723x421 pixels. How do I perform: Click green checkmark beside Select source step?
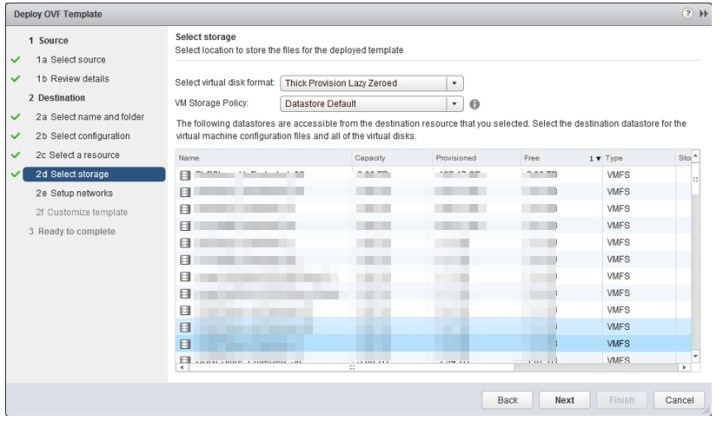point(14,60)
